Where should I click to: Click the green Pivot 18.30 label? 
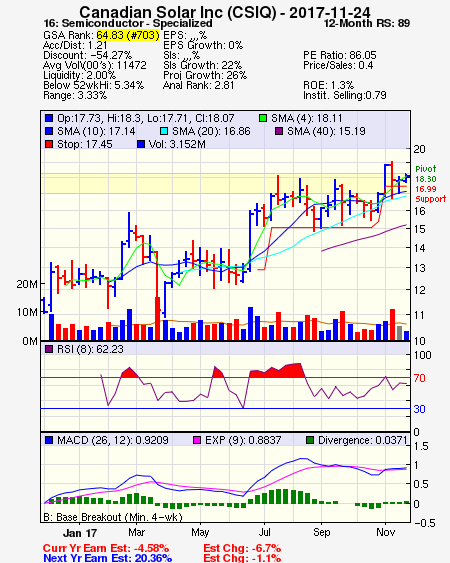426,174
